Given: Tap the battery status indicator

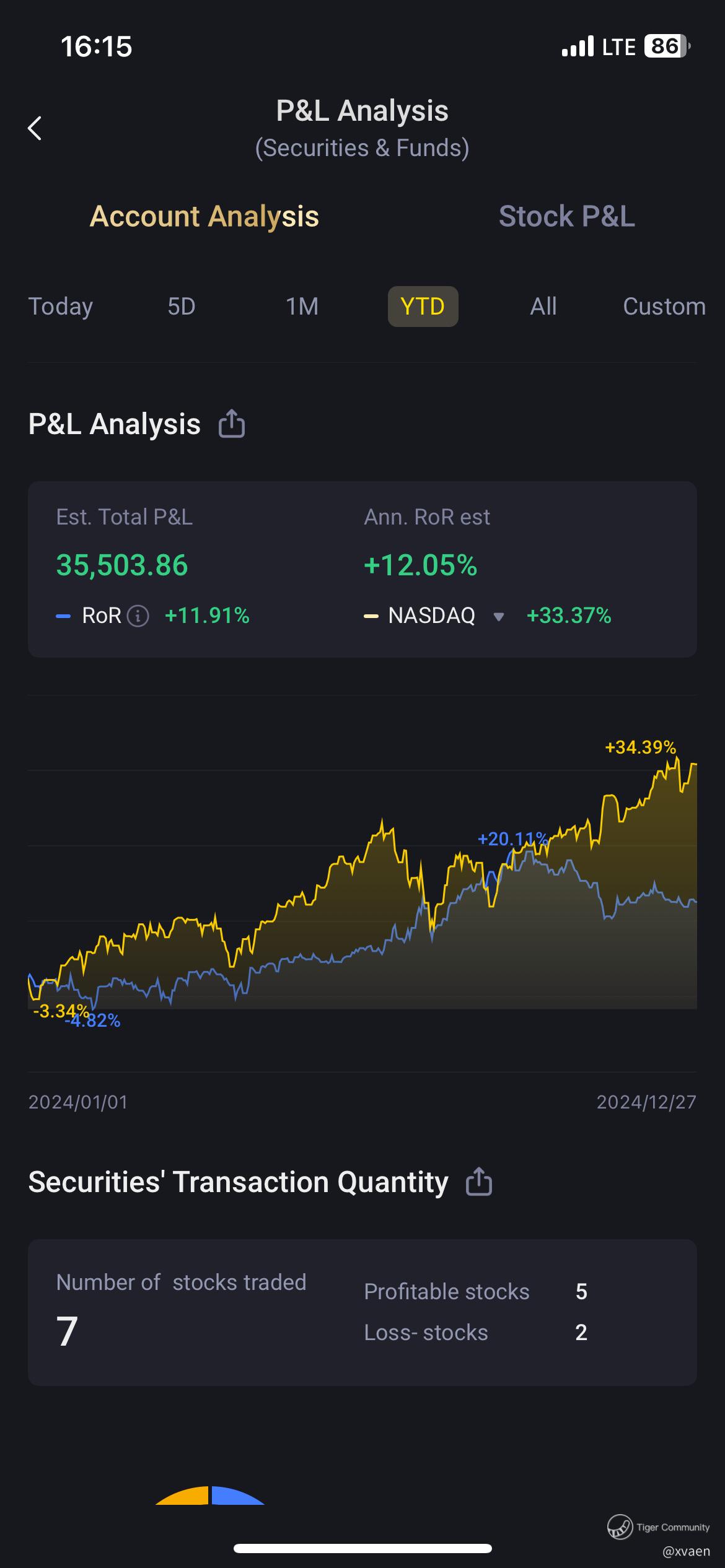Looking at the screenshot, I should (667, 46).
